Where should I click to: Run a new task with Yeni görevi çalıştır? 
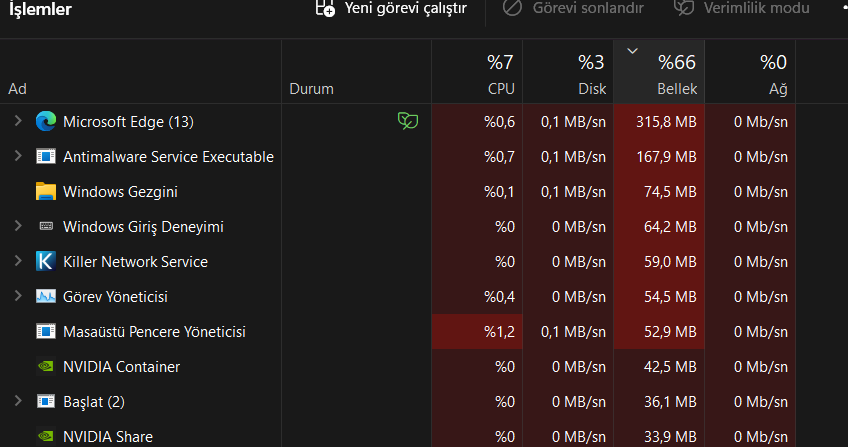tap(391, 9)
